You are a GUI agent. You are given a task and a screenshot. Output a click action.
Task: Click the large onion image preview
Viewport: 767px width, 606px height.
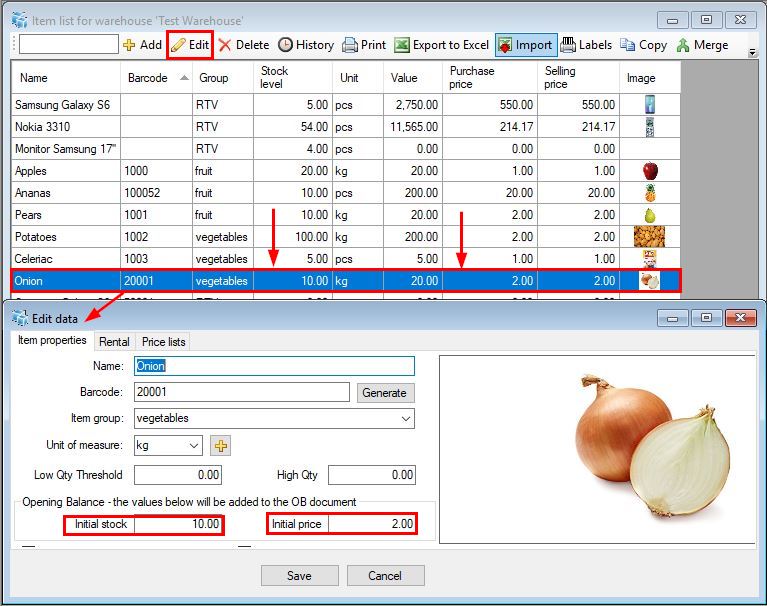coord(597,449)
